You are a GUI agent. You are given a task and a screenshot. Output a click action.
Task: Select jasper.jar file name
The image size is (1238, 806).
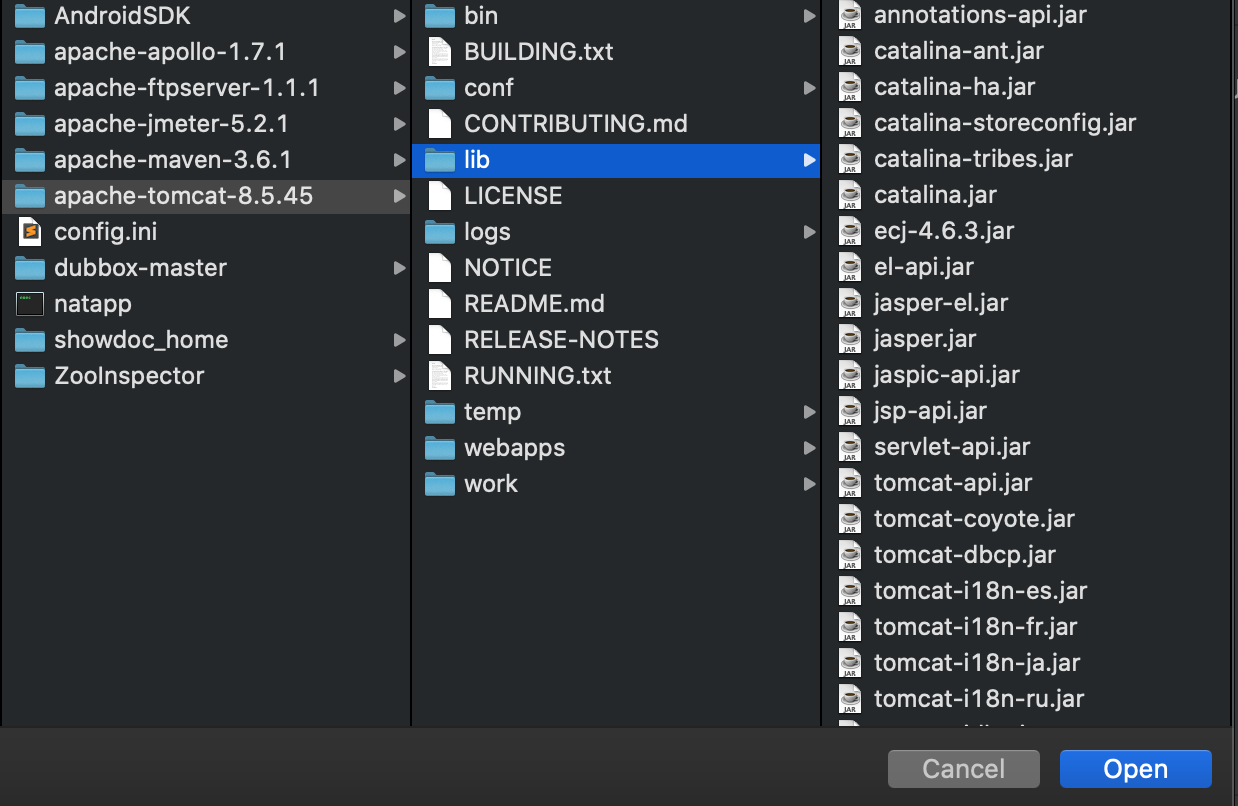coord(925,339)
